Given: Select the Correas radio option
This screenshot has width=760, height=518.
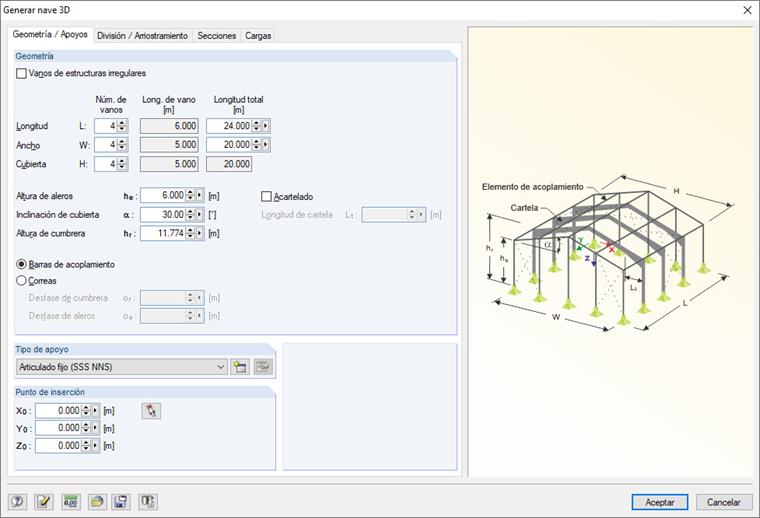Looking at the screenshot, I should [x=21, y=281].
